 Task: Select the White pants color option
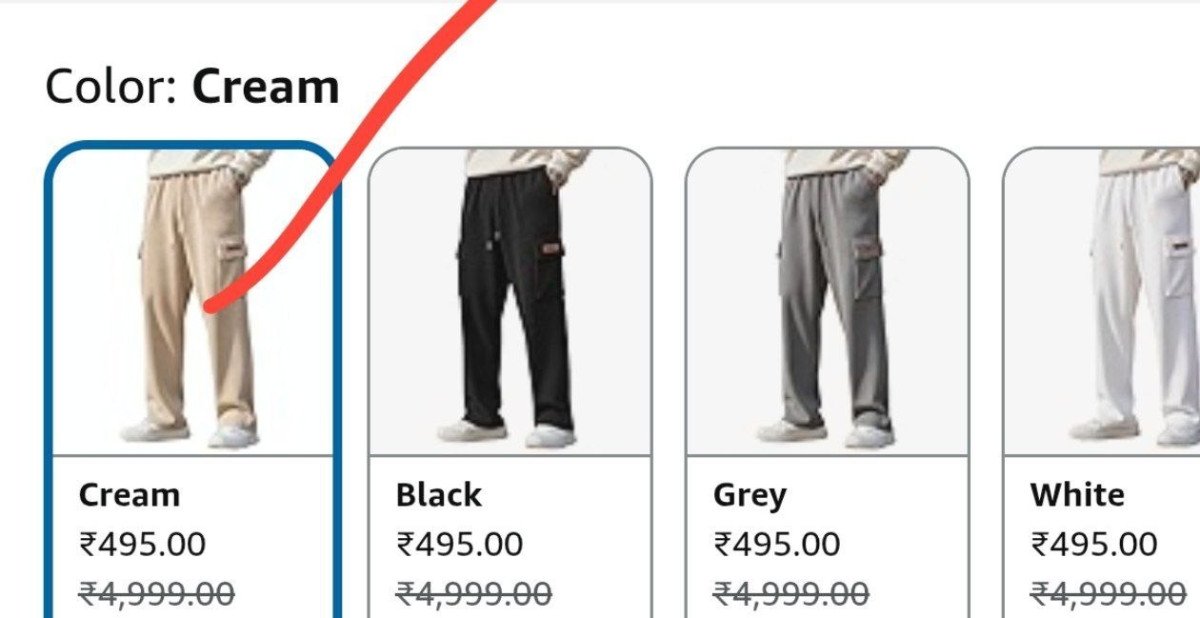point(1101,383)
